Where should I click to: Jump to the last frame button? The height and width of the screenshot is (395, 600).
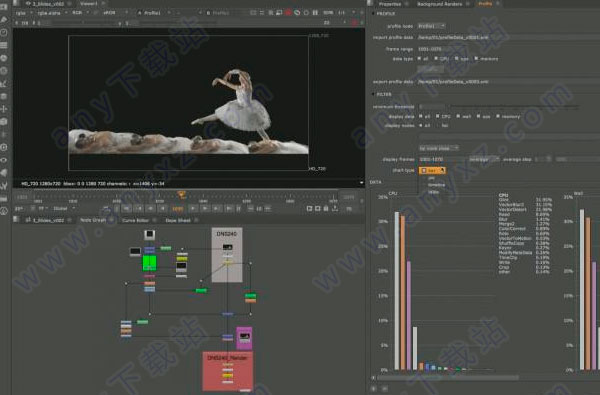click(229, 209)
